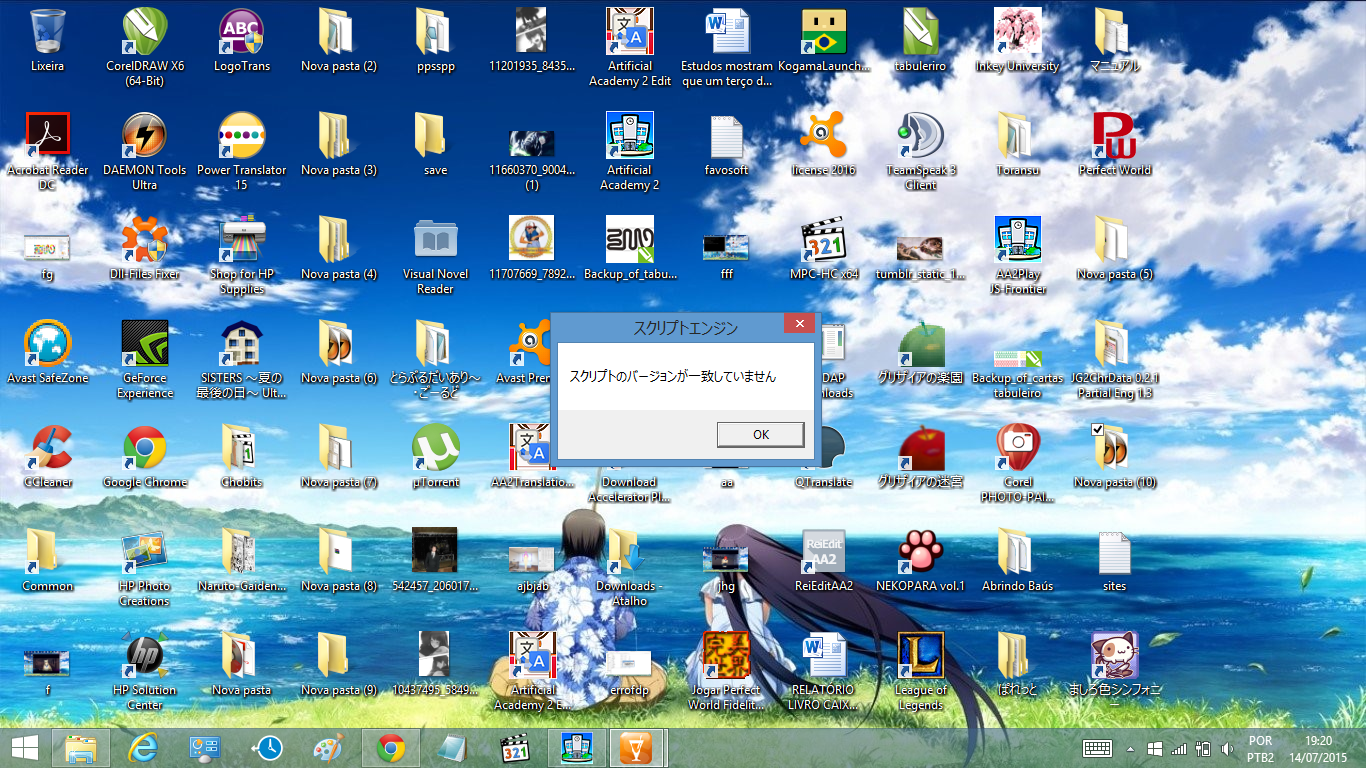1366x768 pixels.
Task: Open the network signal tray icon
Action: pyautogui.click(x=1179, y=748)
